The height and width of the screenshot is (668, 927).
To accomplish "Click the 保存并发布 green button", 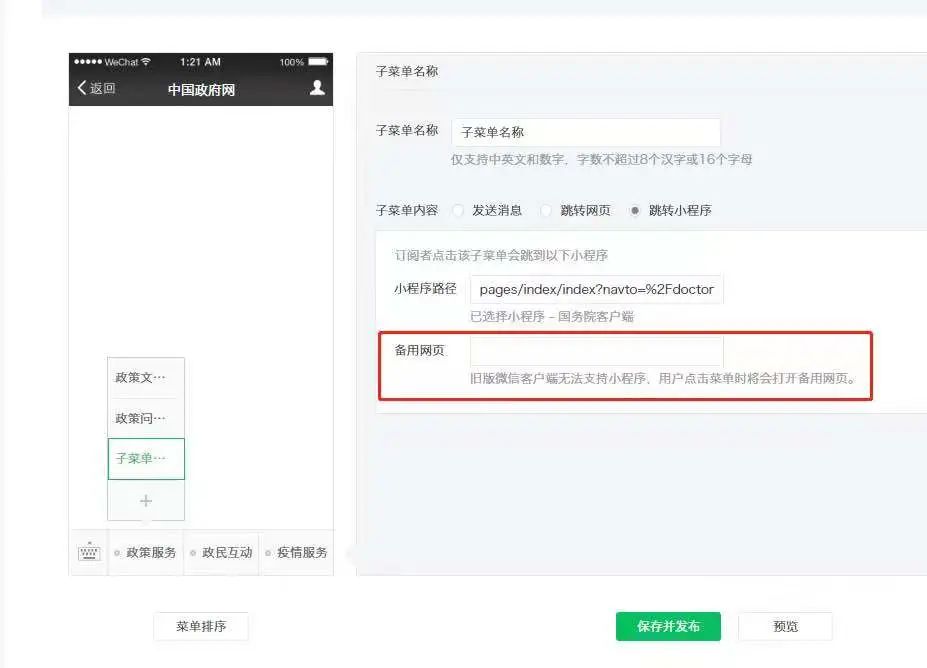I will [x=668, y=627].
